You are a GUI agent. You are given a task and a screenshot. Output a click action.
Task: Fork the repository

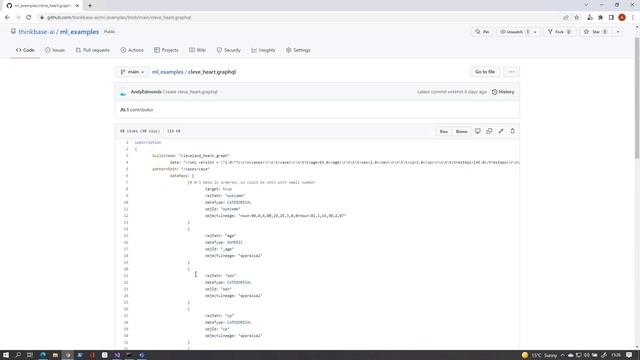click(x=560, y=32)
